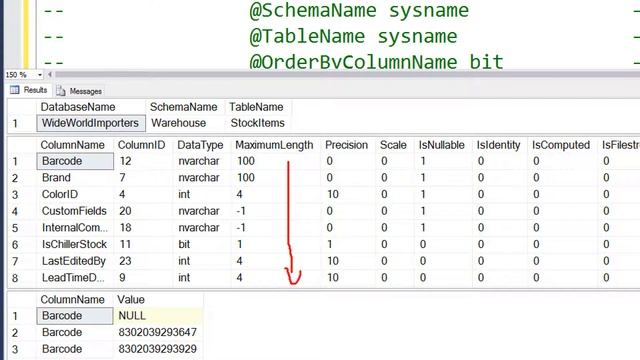Image resolution: width=640 pixels, height=360 pixels.
Task: Select the CustomFields column name cell
Action: pyautogui.click(x=75, y=211)
